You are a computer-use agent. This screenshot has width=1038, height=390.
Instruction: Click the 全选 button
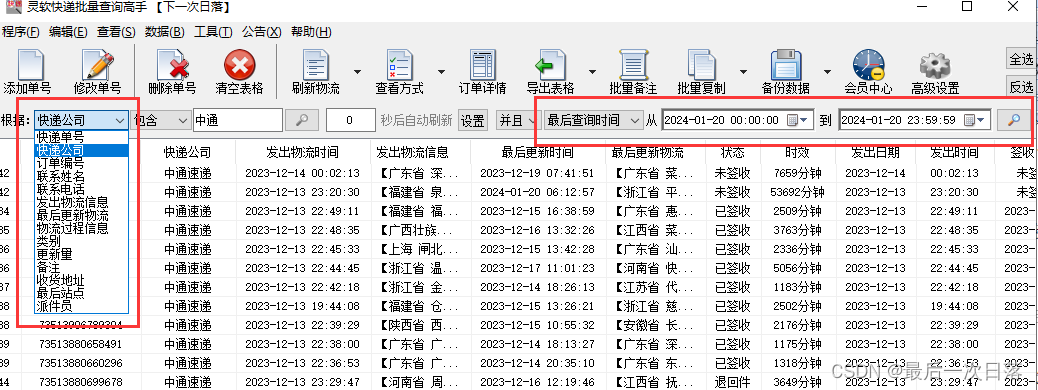[1021, 59]
